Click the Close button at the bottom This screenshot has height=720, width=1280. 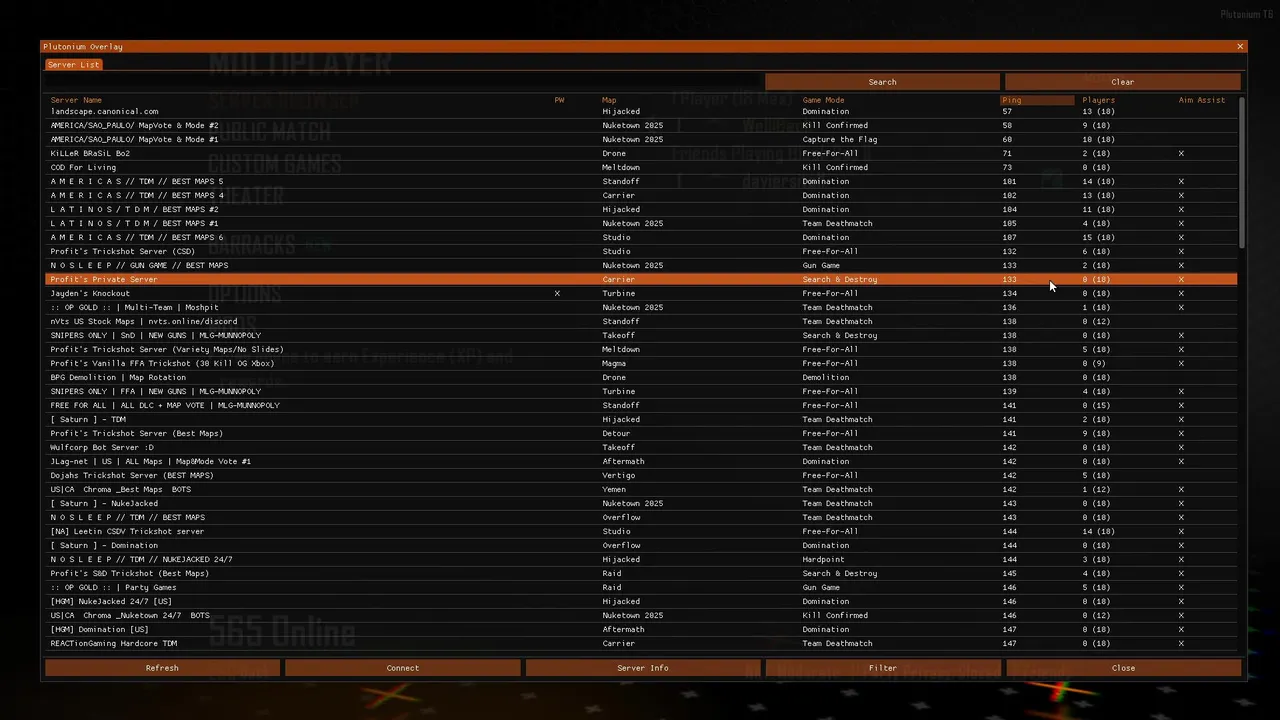coord(1122,668)
